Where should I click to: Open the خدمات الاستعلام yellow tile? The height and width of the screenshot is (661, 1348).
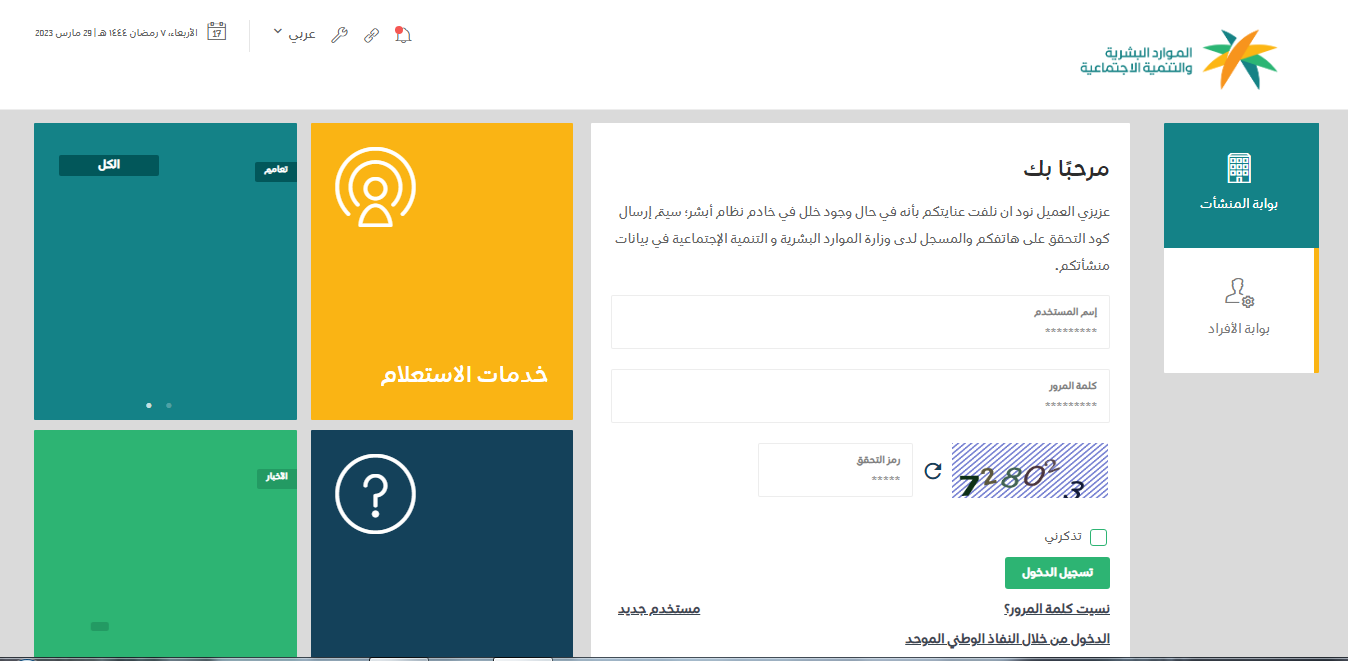(442, 271)
